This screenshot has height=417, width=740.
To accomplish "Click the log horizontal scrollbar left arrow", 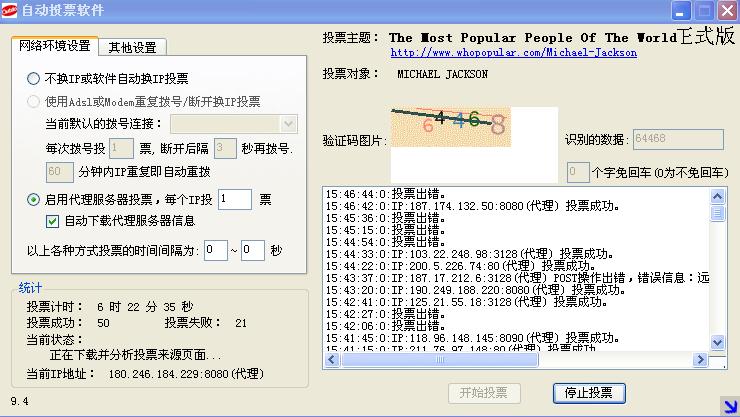I will pos(331,360).
